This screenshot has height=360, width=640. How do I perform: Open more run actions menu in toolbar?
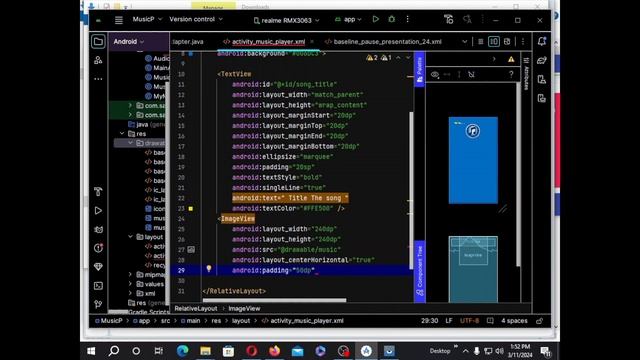[407, 19]
